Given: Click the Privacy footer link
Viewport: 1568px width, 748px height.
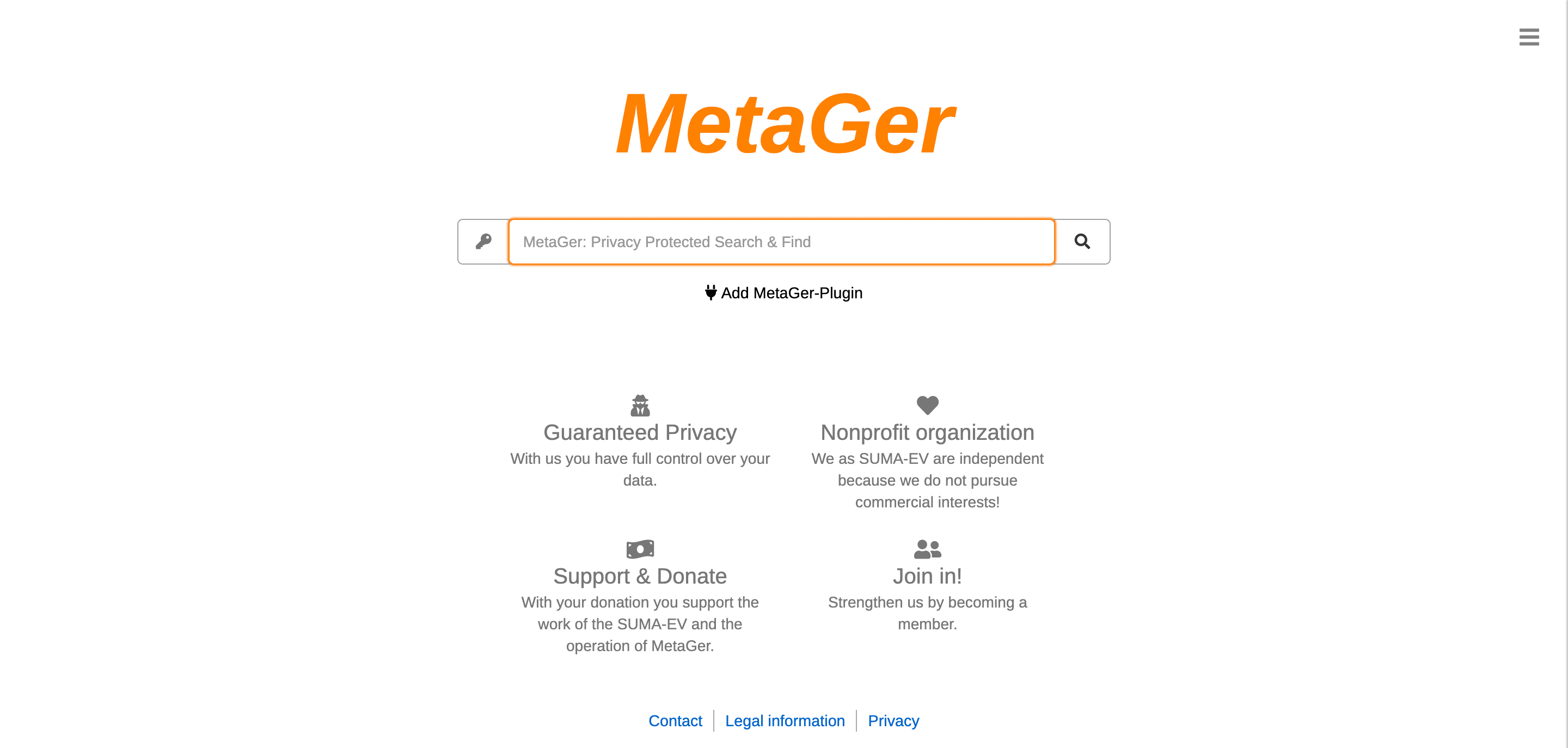Looking at the screenshot, I should pos(894,721).
